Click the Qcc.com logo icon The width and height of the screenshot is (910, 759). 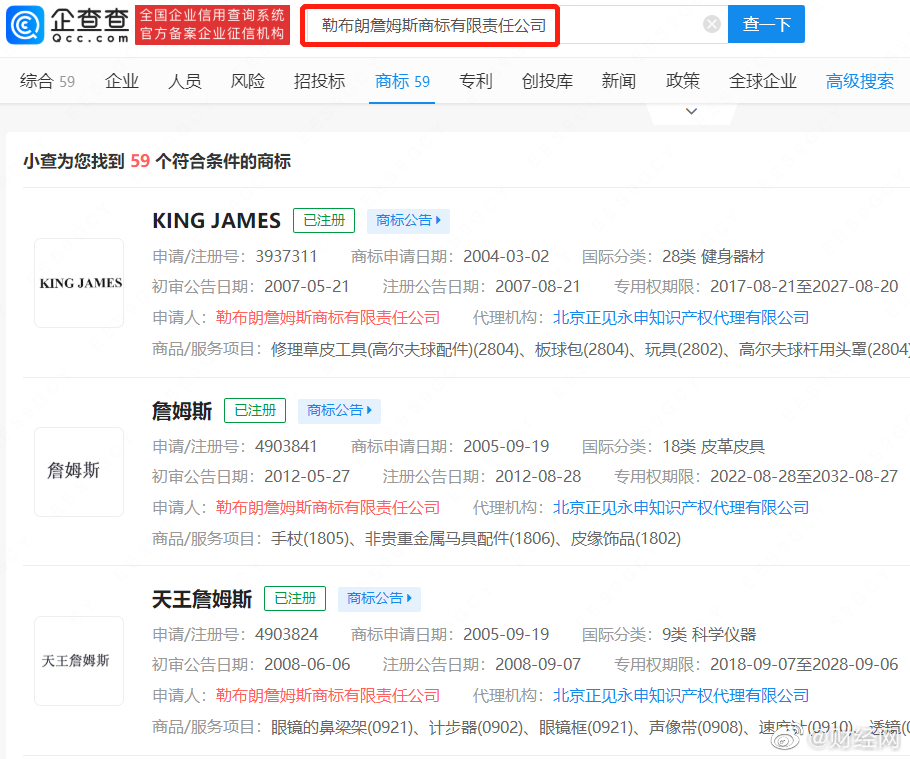pos(26,24)
